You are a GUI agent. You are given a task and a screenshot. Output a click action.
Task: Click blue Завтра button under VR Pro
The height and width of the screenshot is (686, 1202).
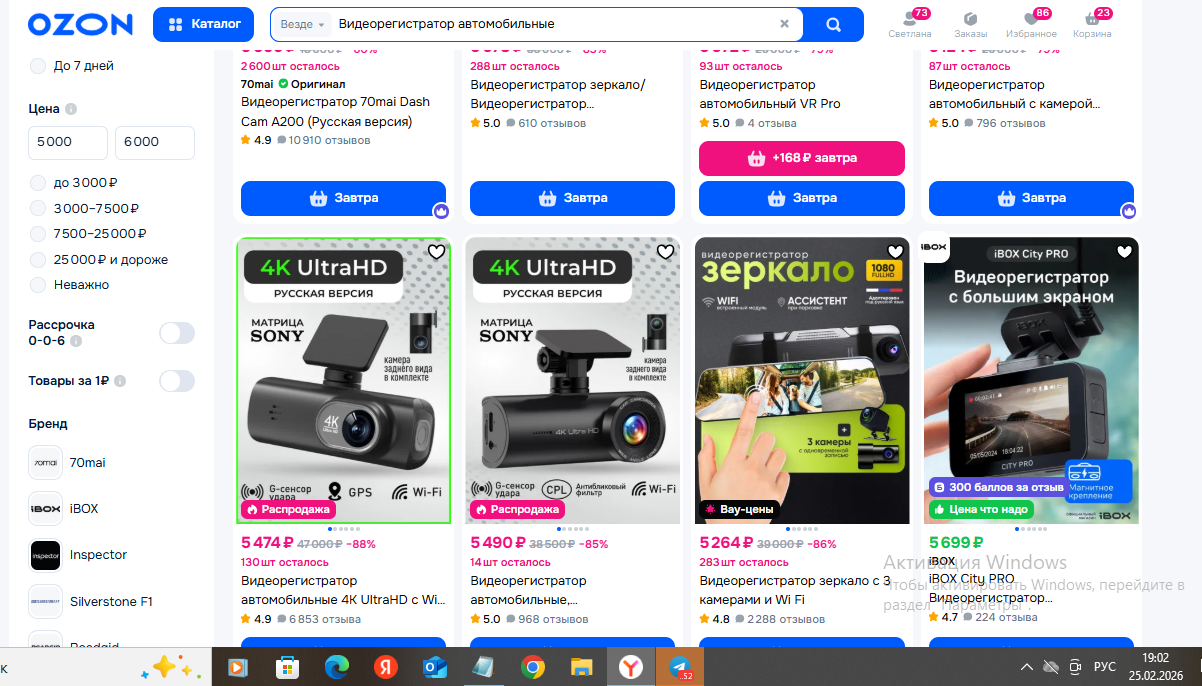point(802,198)
